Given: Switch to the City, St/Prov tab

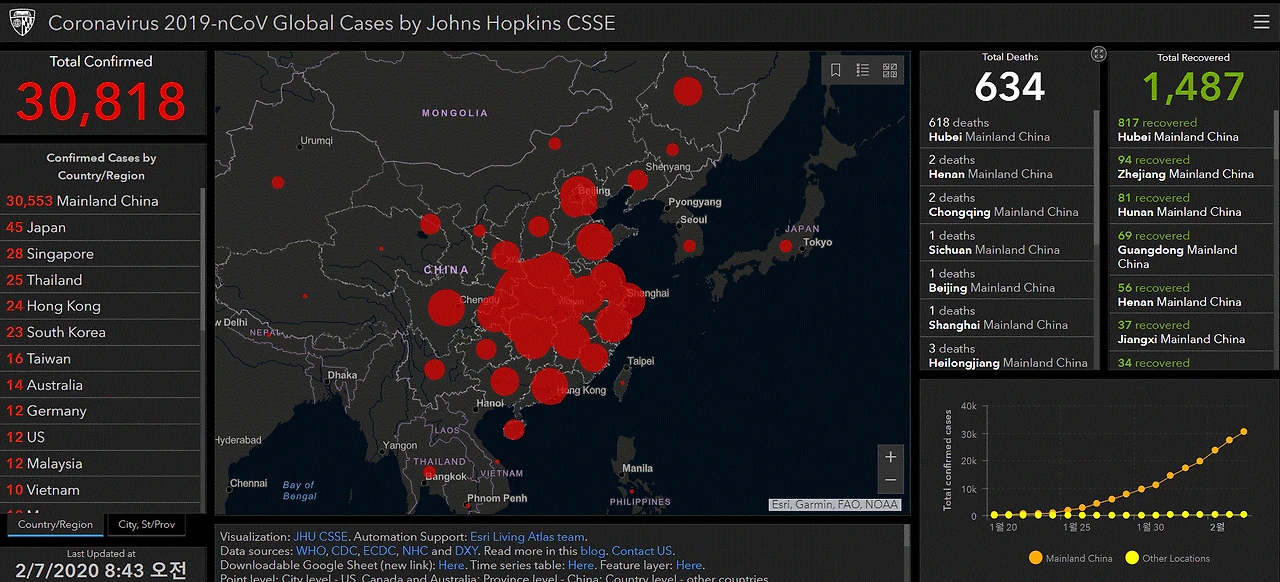Looking at the screenshot, I should (146, 525).
